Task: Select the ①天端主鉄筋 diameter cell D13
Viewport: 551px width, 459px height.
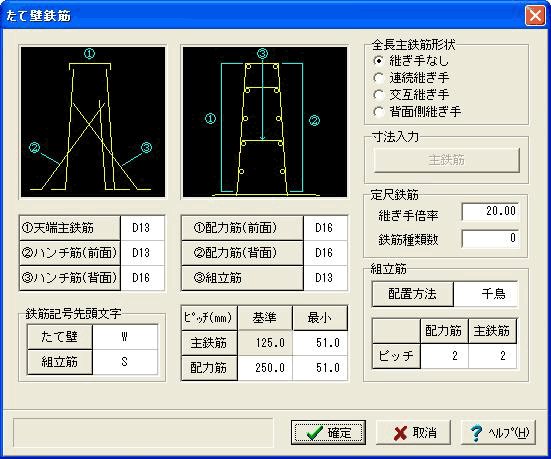Action: tap(142, 228)
